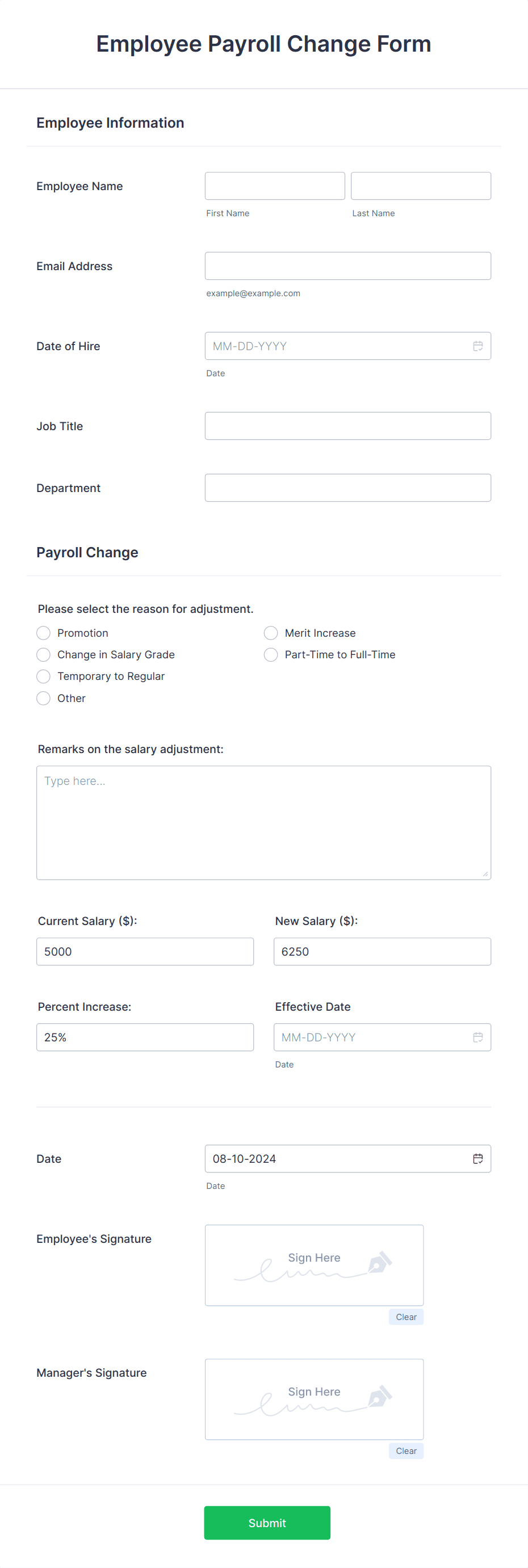Image resolution: width=528 pixels, height=1568 pixels.
Task: Click the pen icon in Manager's Signature box
Action: (380, 1397)
